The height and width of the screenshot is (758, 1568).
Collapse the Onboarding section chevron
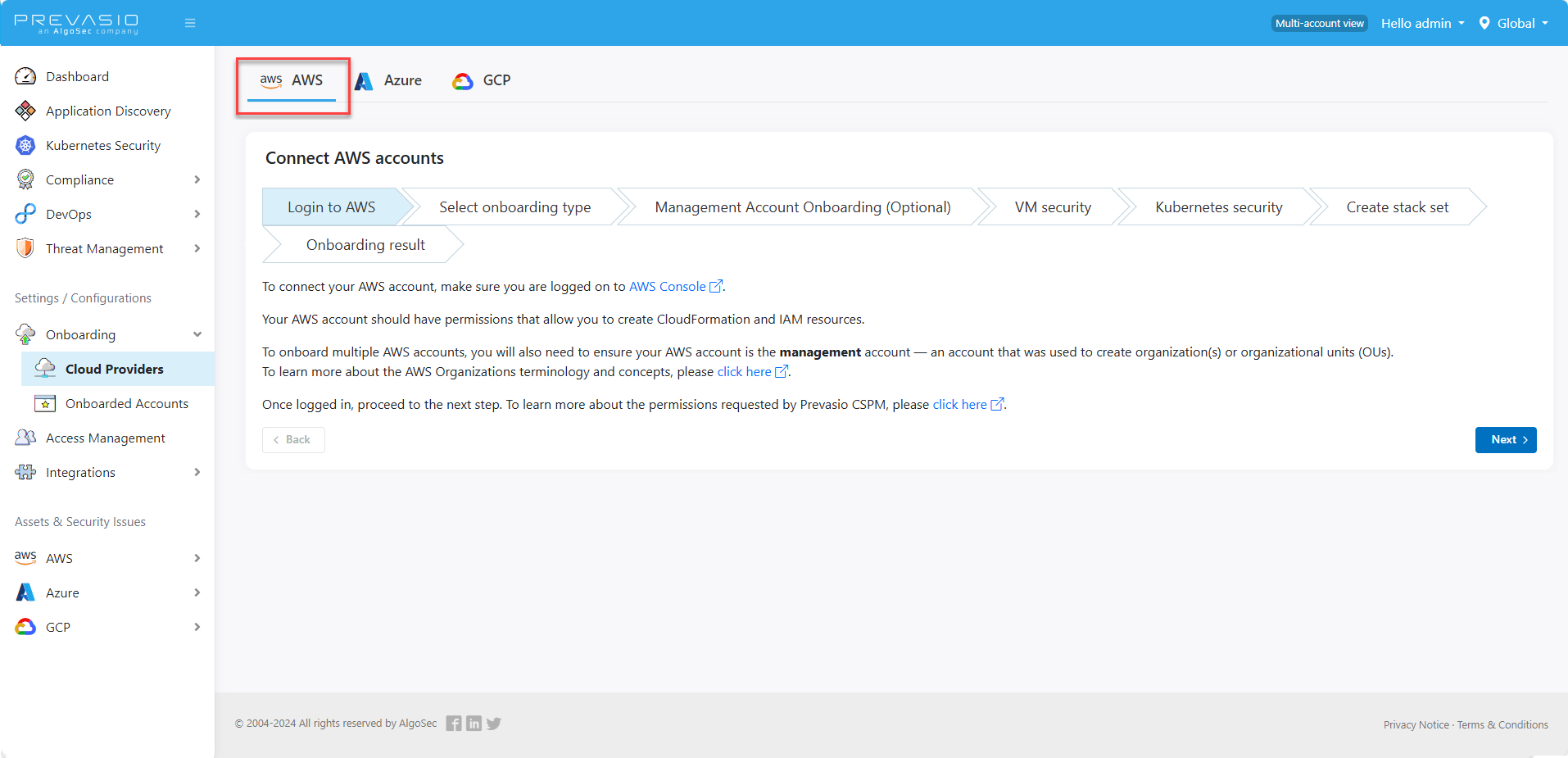tap(197, 334)
